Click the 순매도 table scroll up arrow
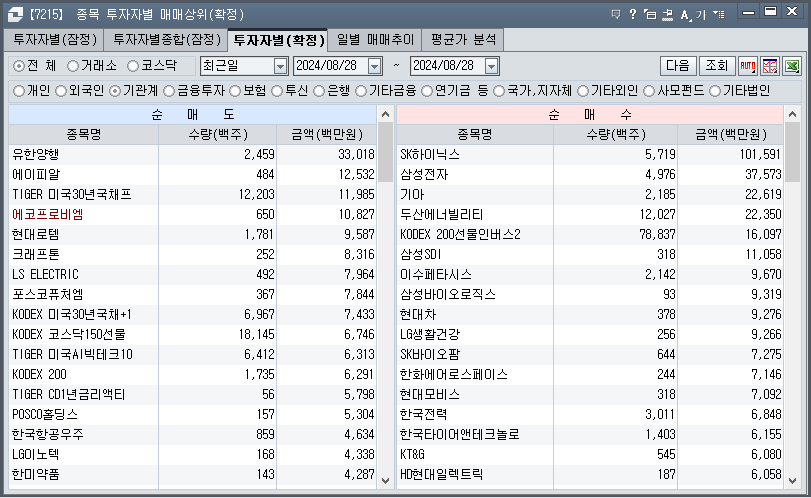Screen dimensions: 811x498 (x=385, y=114)
